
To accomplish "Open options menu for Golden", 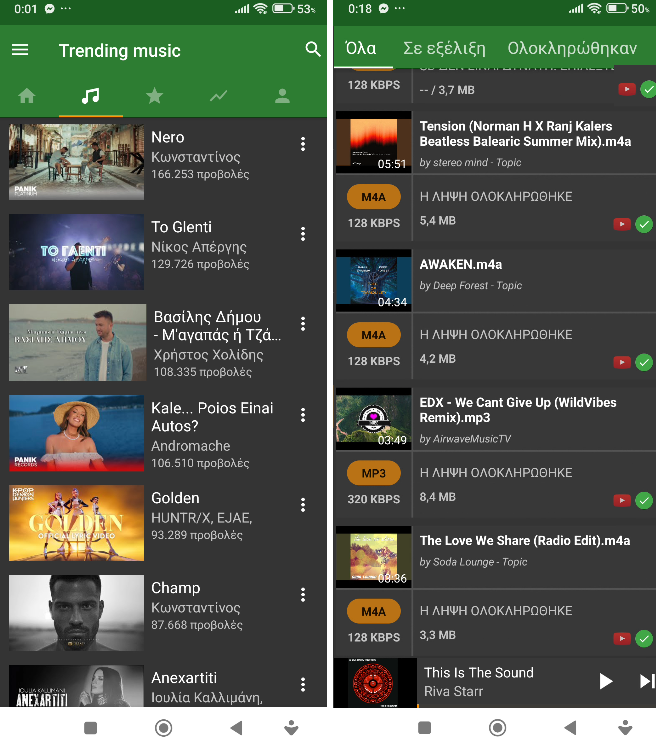I will coord(303,505).
